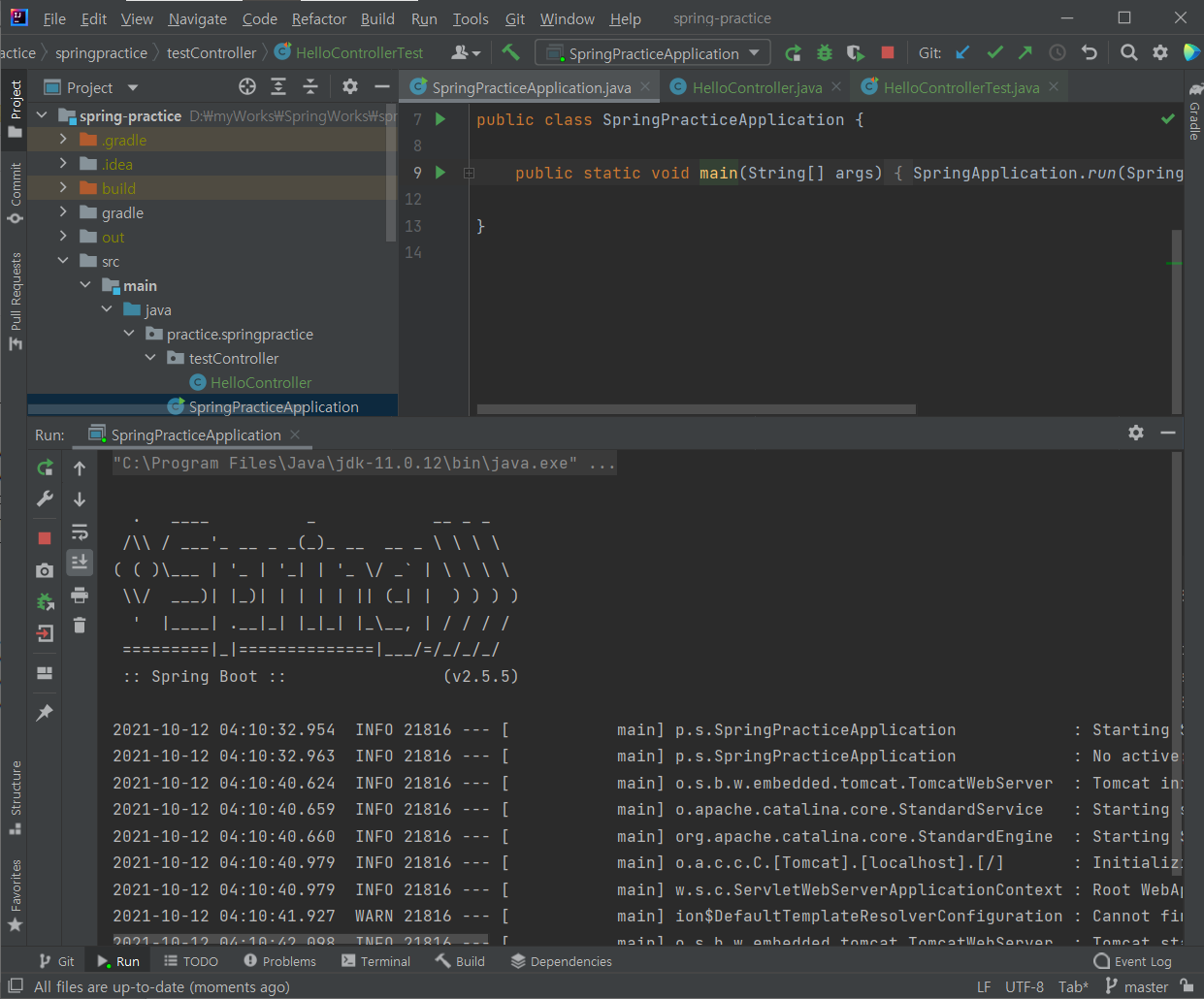This screenshot has height=999, width=1204.
Task: Click the print icon in the Run panel
Action: 80,595
